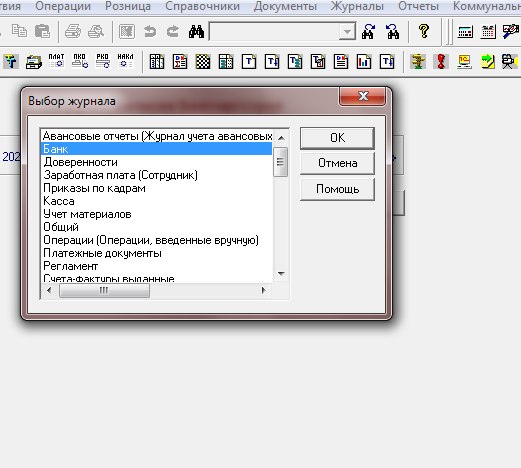
Task: Open the Справочники menu
Action: [x=202, y=6]
